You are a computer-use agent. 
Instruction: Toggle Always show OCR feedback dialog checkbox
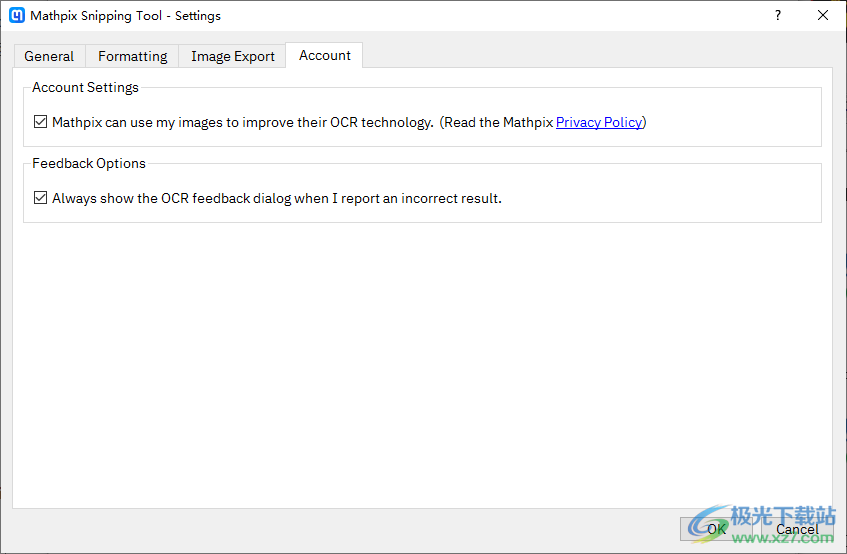(41, 198)
